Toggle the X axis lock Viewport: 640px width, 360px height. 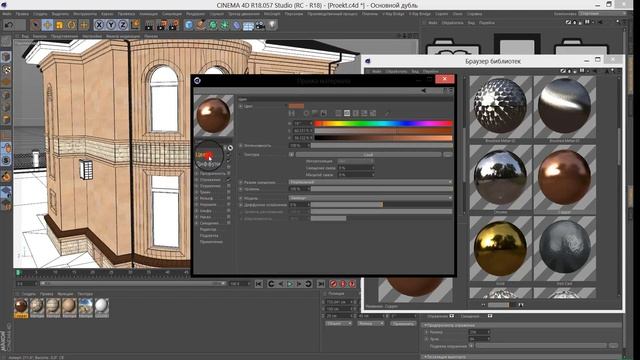click(x=99, y=25)
